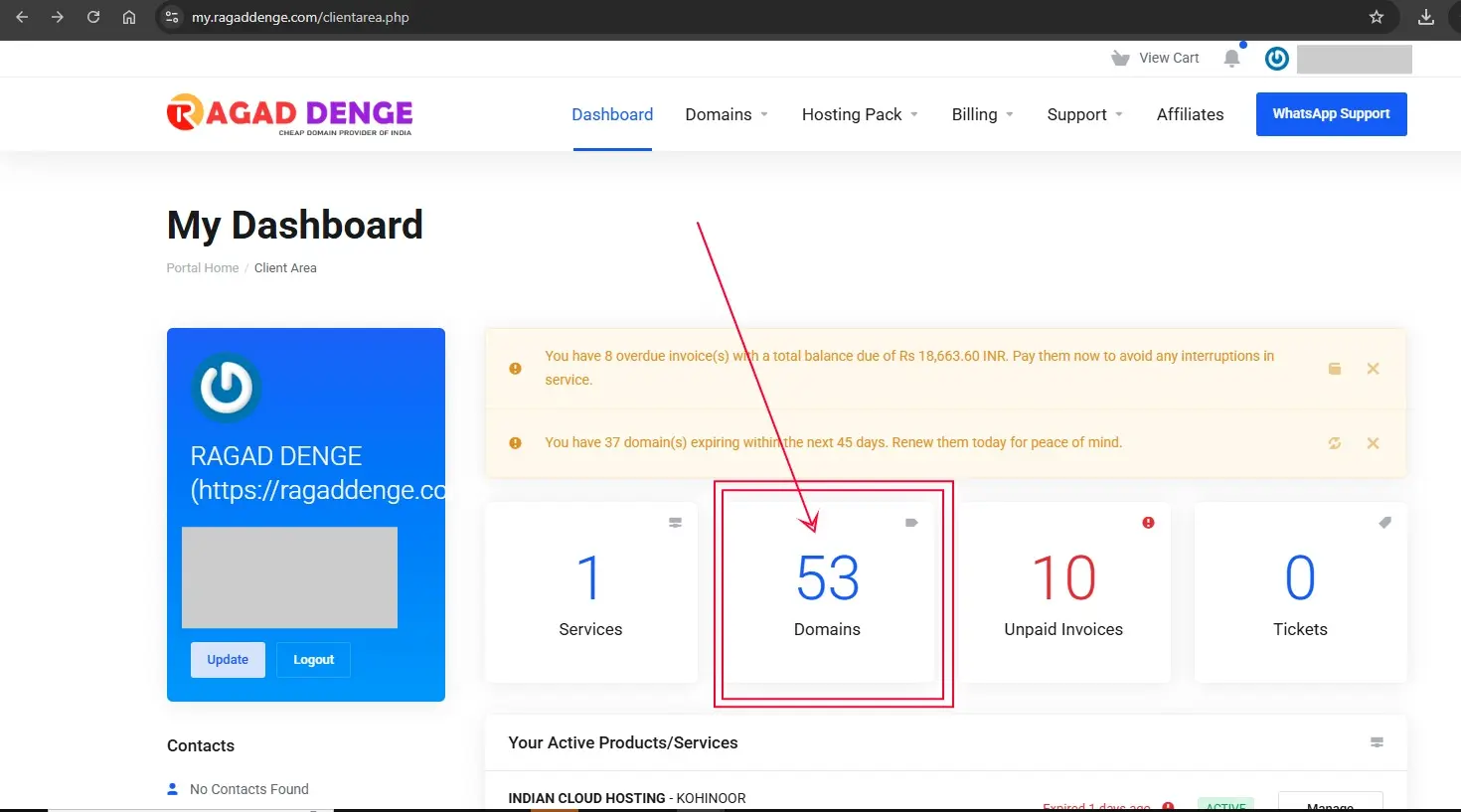Open the 0 Tickets card
Screen dimensions: 1461x812
[x=1300, y=592]
